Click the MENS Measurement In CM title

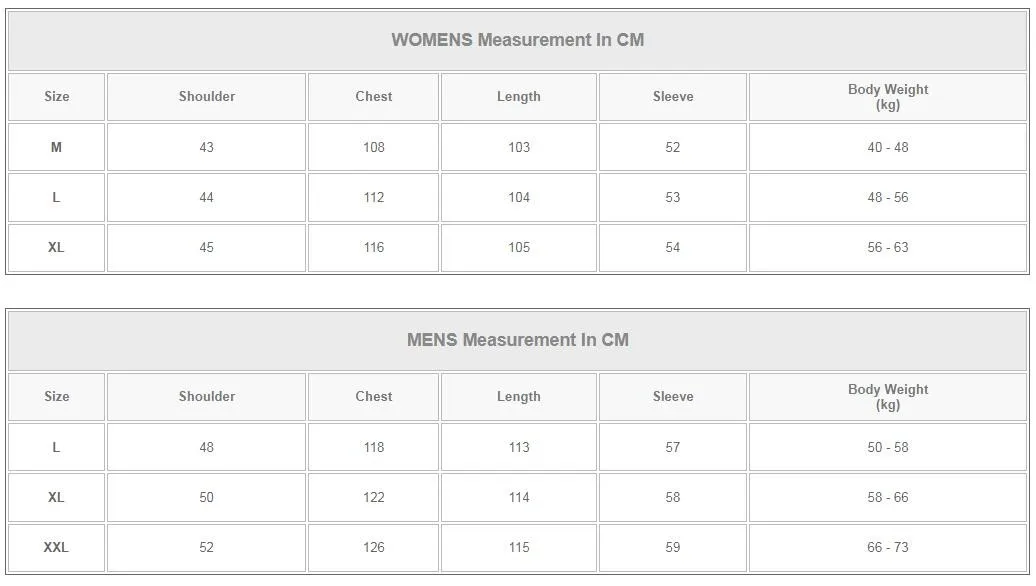tap(517, 340)
